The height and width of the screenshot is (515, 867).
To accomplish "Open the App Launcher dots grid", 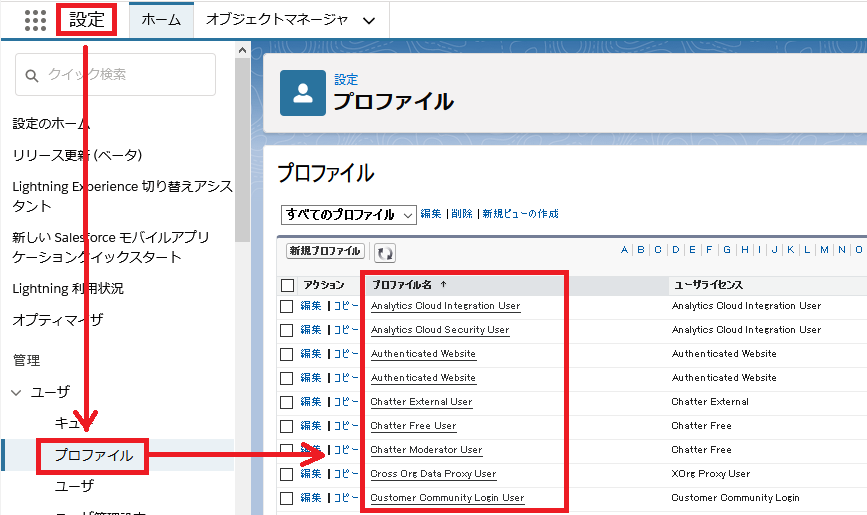I will 34,20.
